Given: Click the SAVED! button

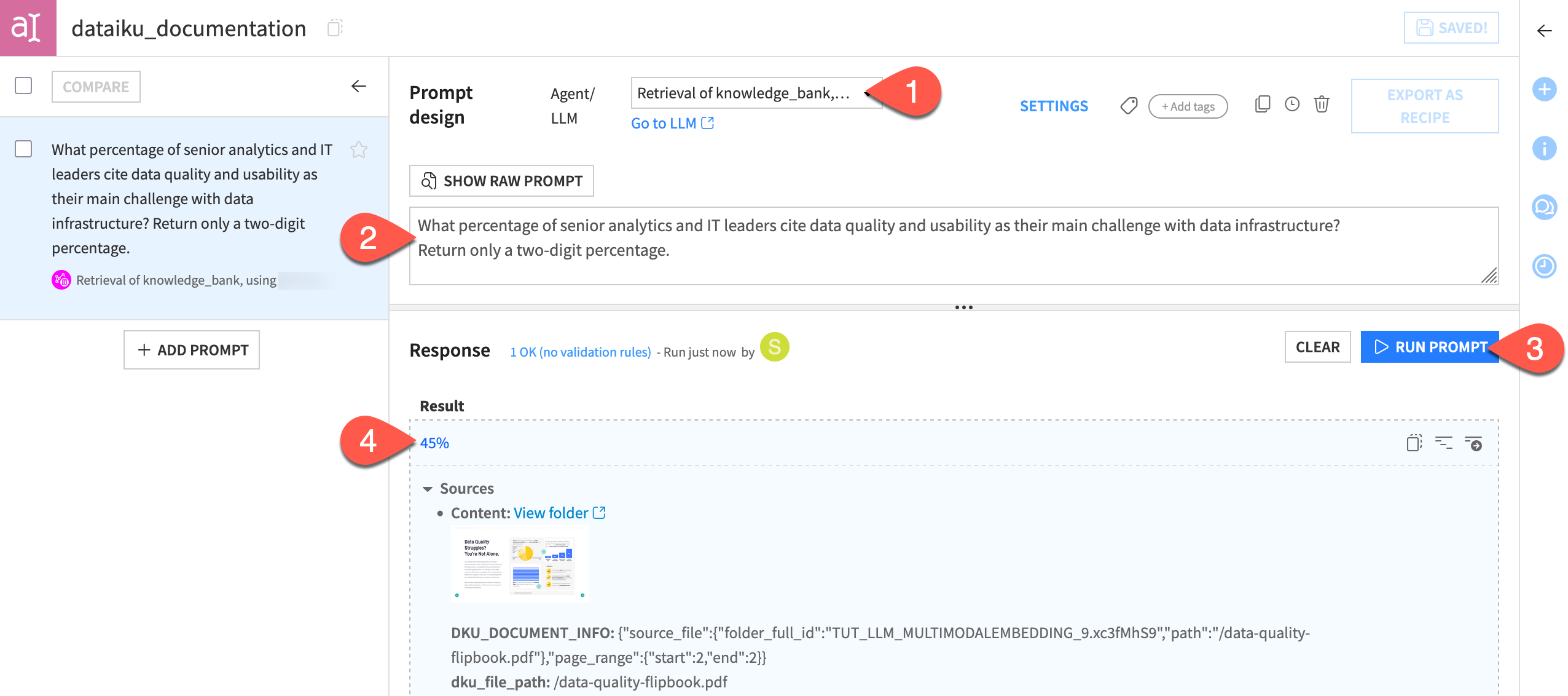Looking at the screenshot, I should [1451, 28].
